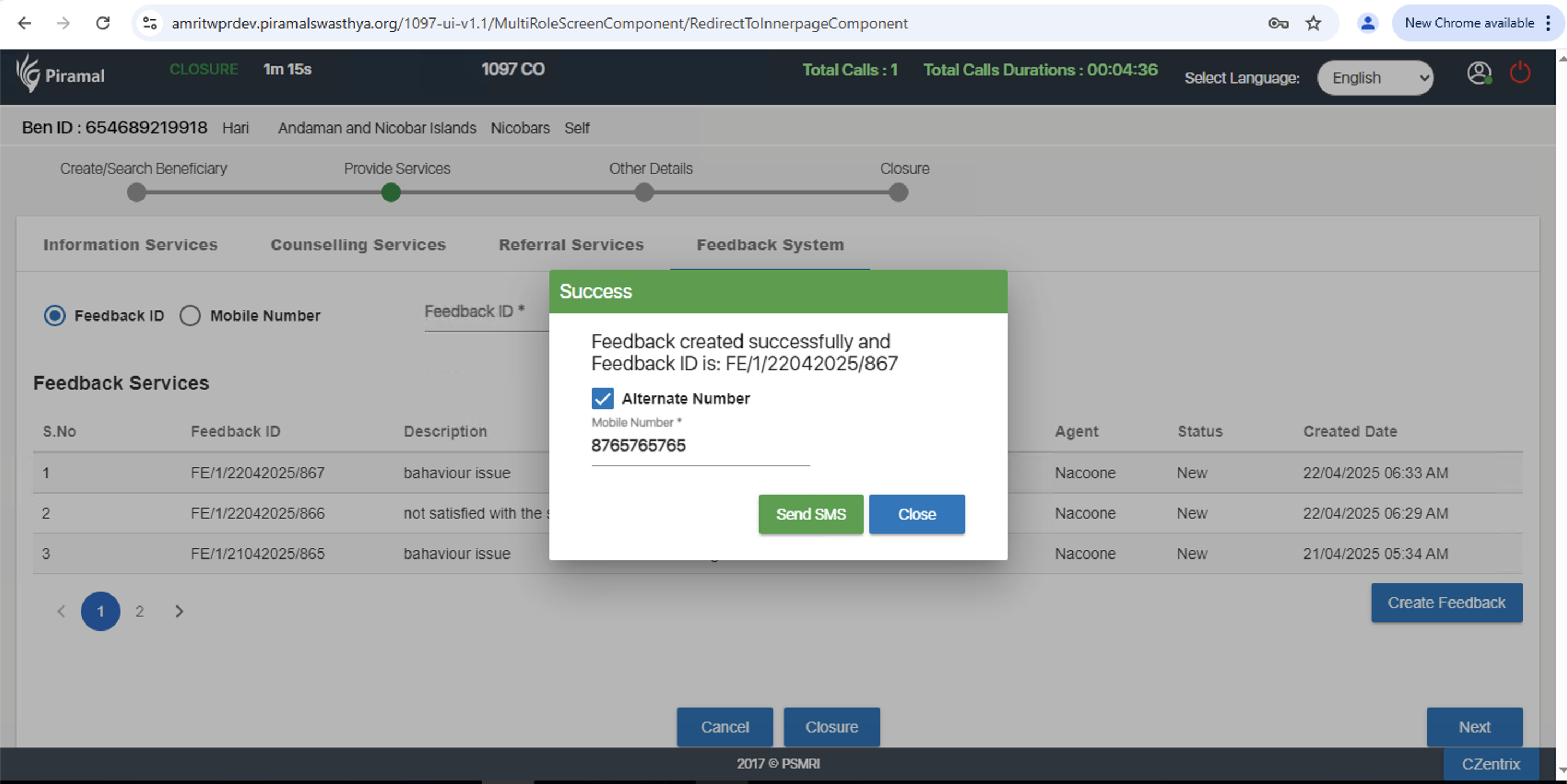Click the Chrome profile avatar icon
Image resolution: width=1567 pixels, height=784 pixels.
tap(1368, 23)
